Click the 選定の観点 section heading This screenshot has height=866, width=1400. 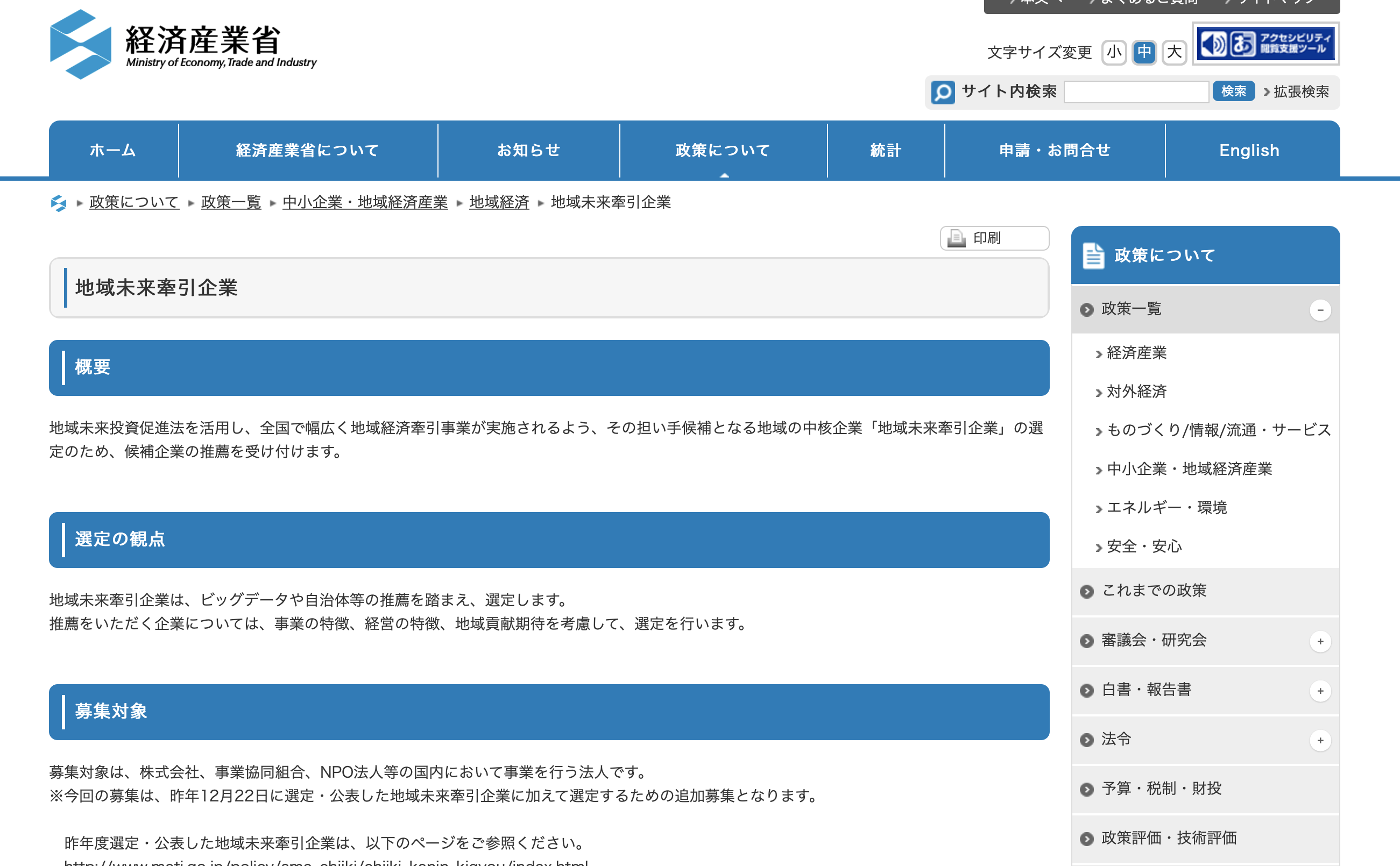click(549, 540)
